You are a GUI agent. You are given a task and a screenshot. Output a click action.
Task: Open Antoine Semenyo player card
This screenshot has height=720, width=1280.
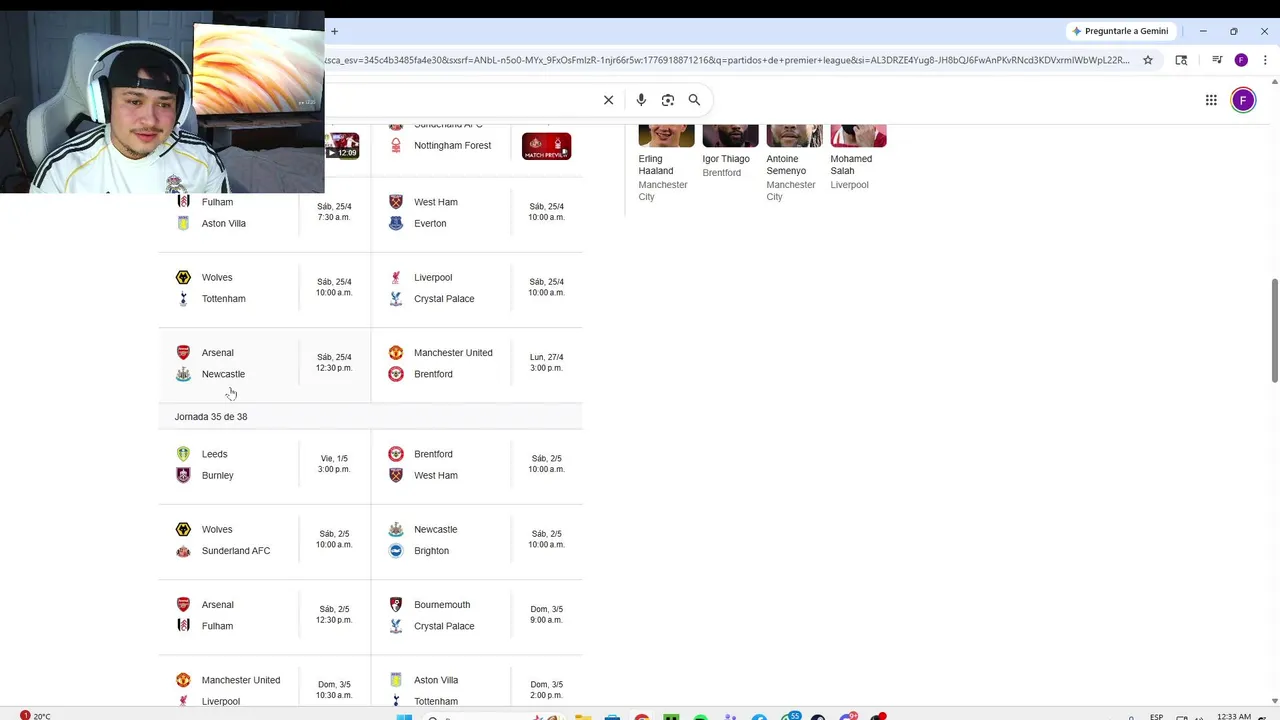[794, 165]
